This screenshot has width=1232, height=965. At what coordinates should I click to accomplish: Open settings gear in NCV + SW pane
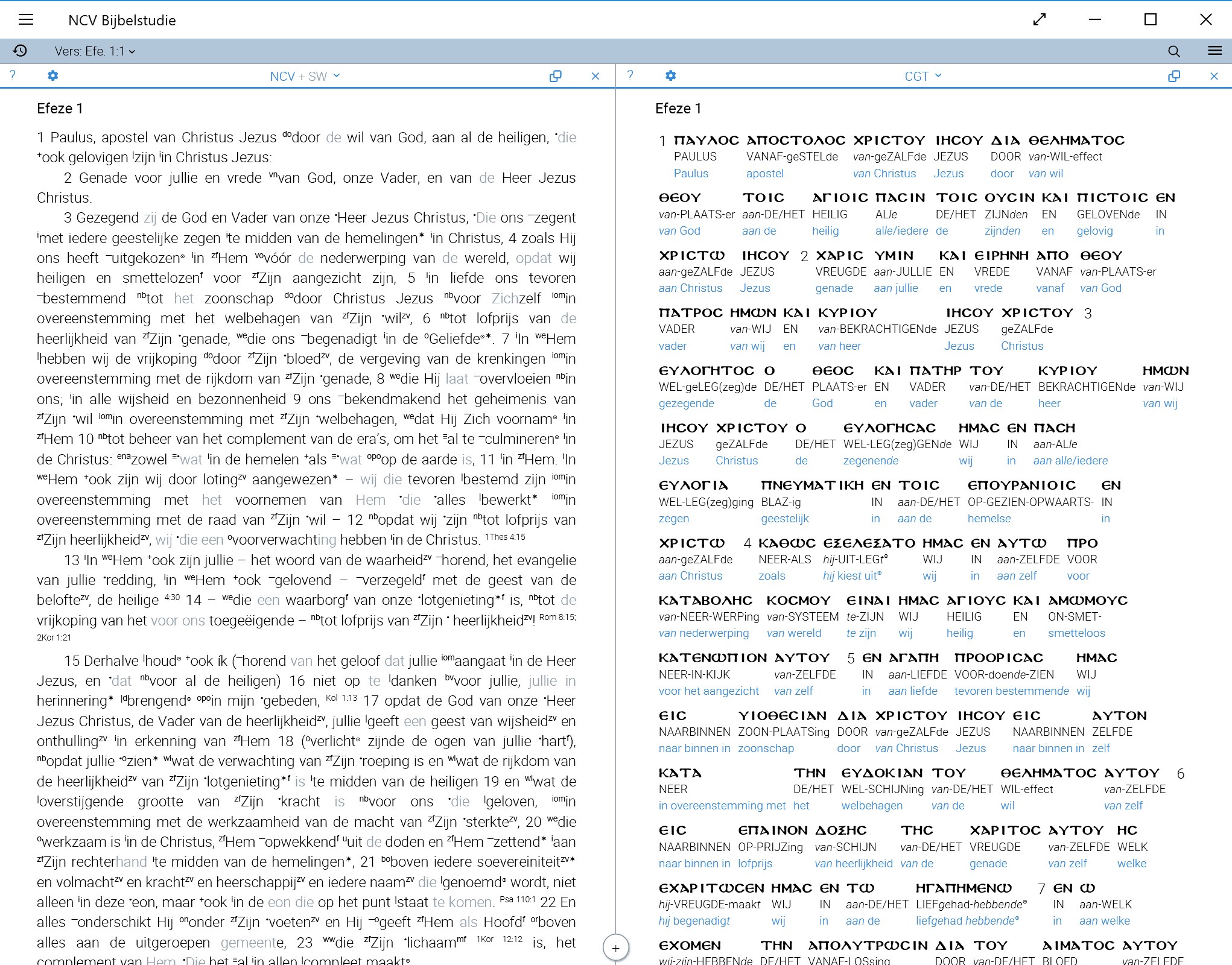53,76
